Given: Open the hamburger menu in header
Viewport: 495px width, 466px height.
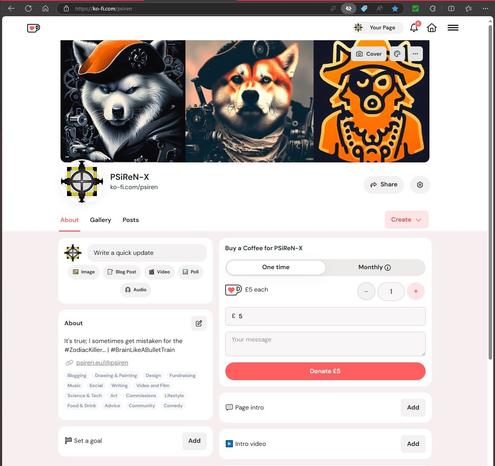Looking at the screenshot, I should (x=453, y=28).
